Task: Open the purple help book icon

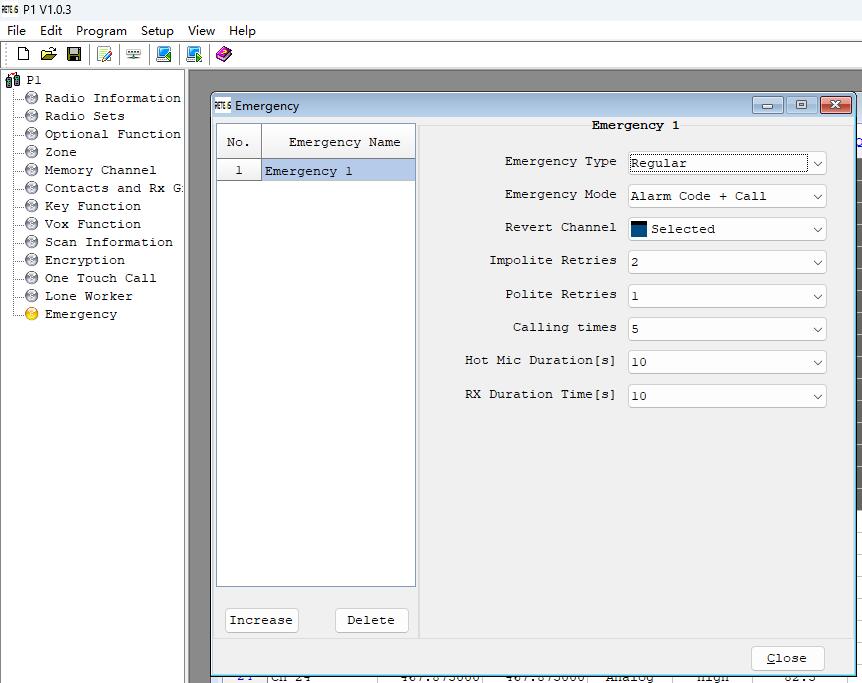Action: [x=224, y=54]
